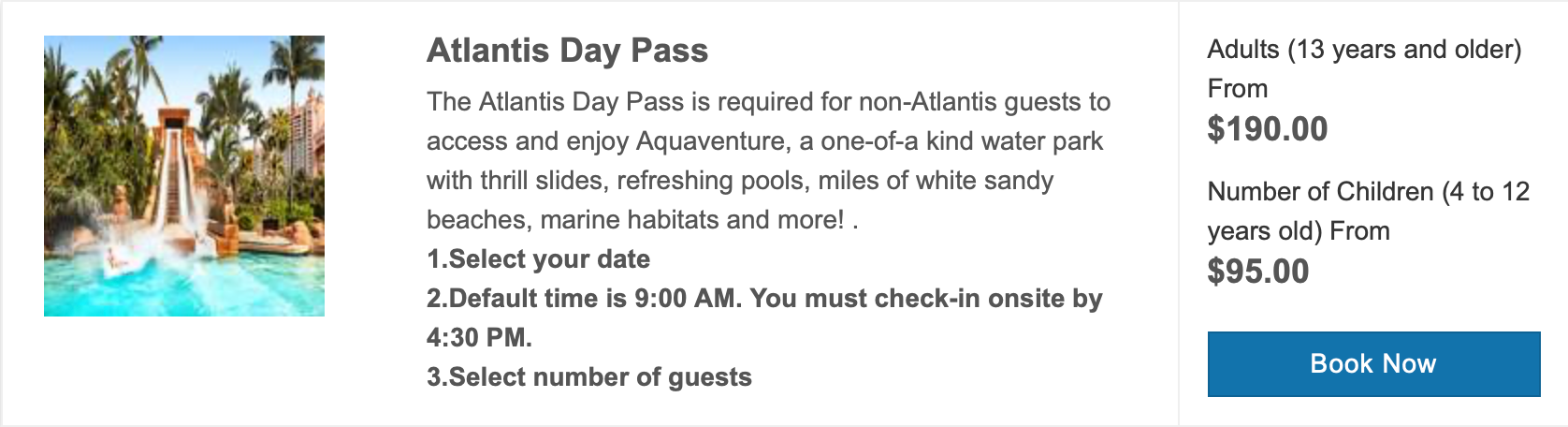This screenshot has width=1568, height=427.
Task: Click 'beaches, marine habitats and more!' line
Action: tap(636, 220)
